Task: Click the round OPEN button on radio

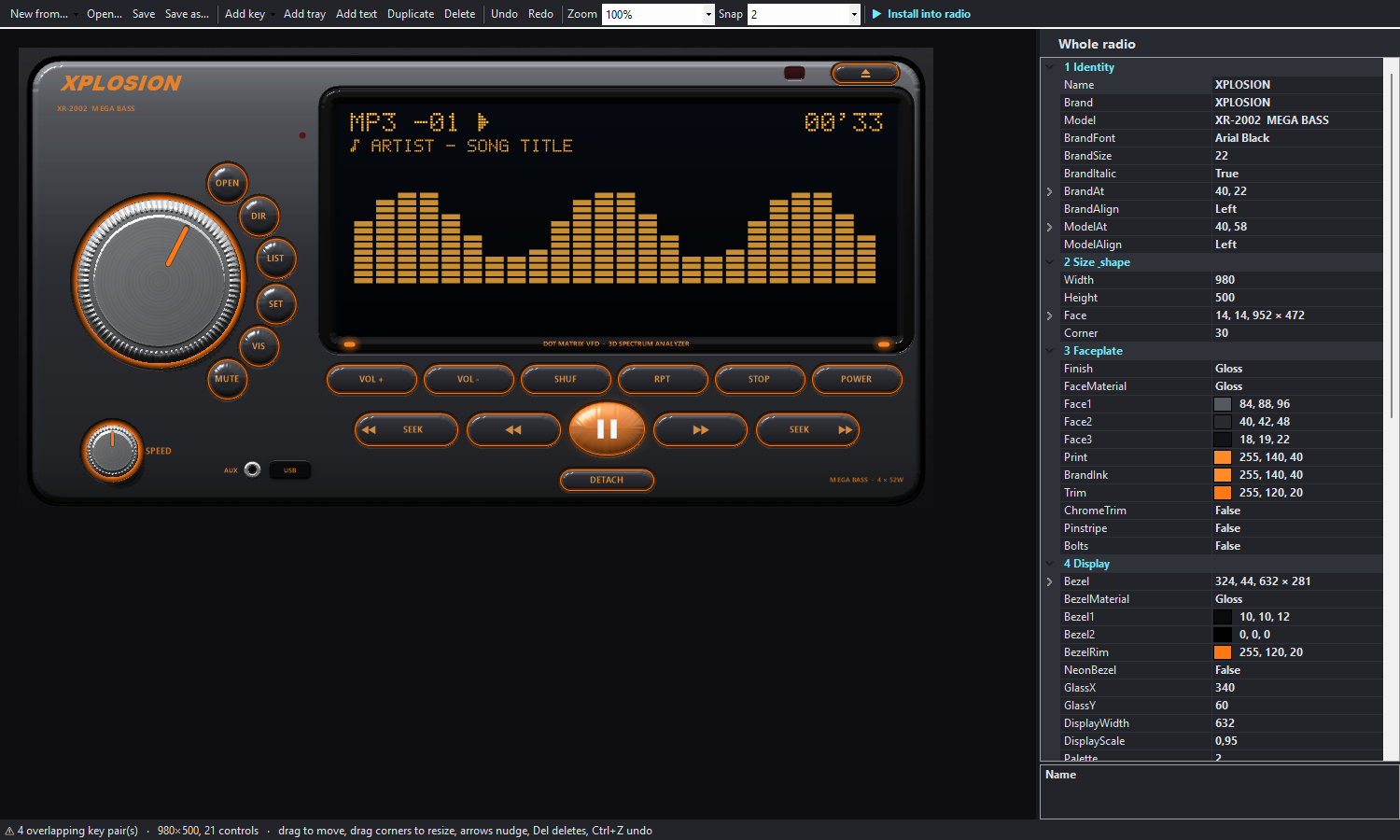Action: pos(227,183)
